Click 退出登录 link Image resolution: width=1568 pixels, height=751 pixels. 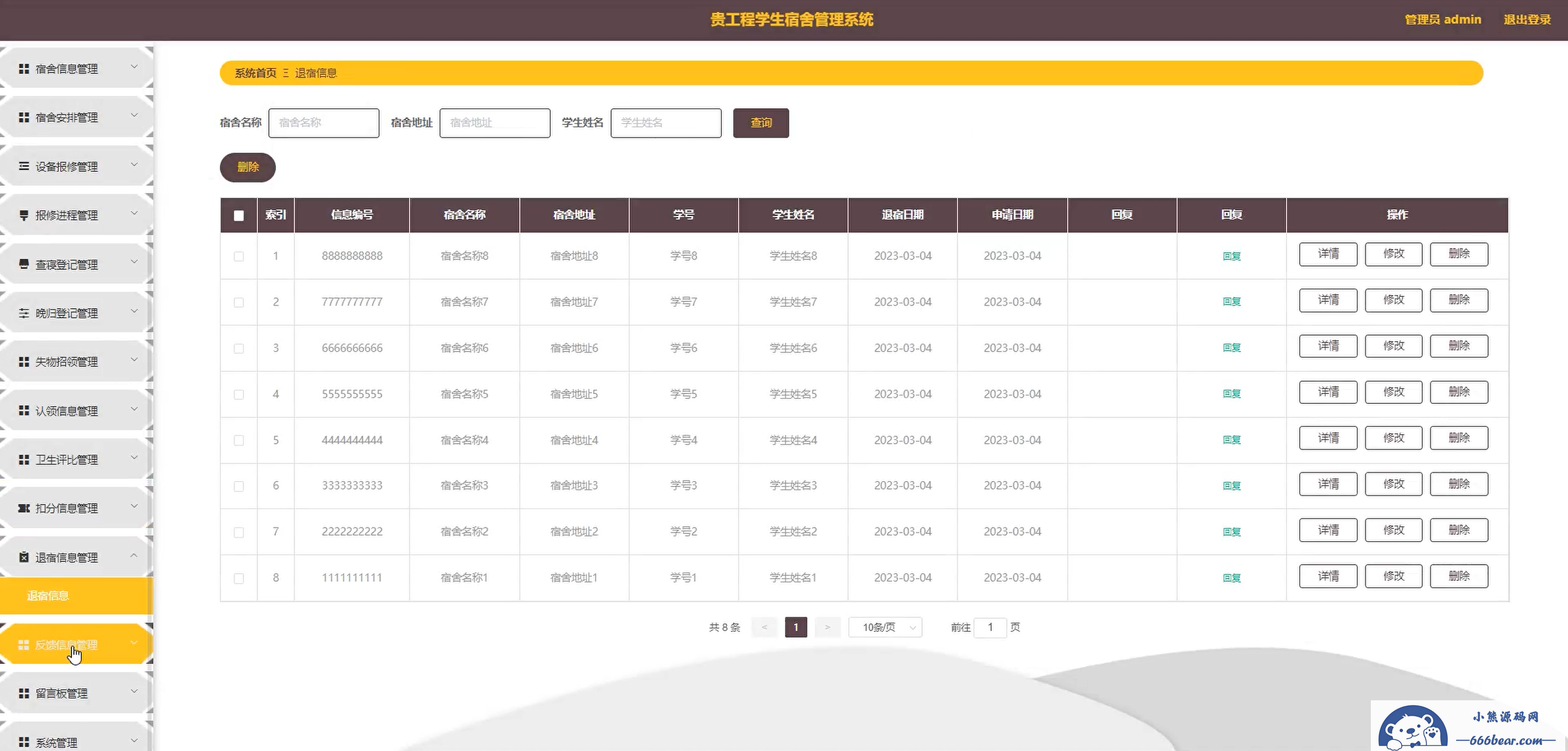pyautogui.click(x=1527, y=19)
